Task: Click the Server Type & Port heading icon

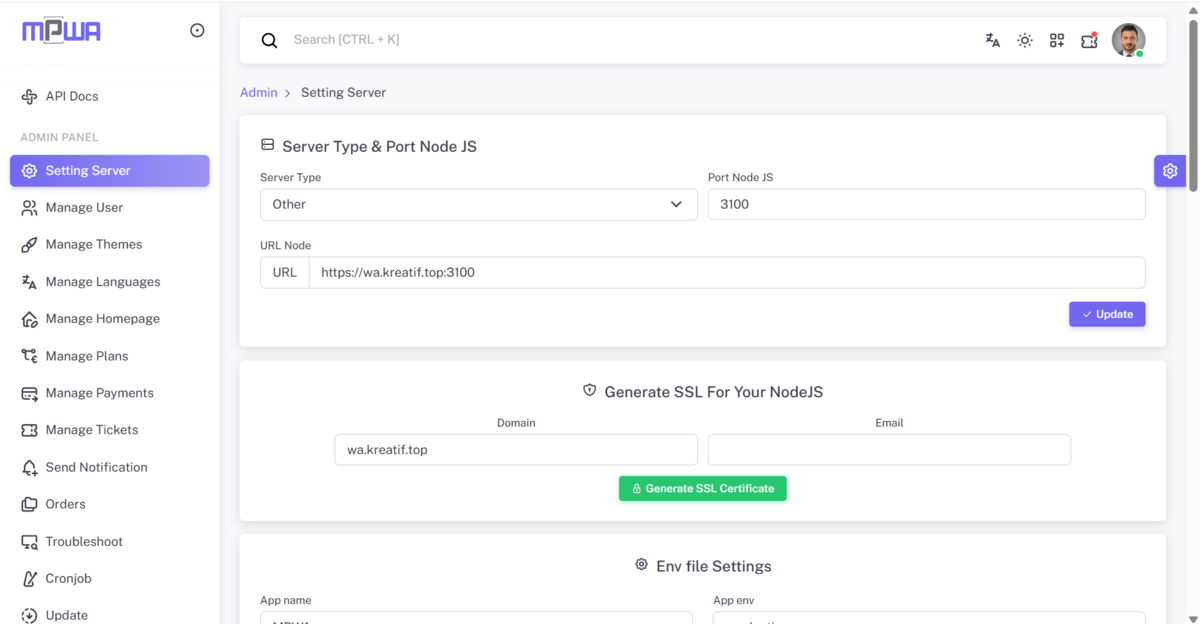Action: tap(267, 145)
